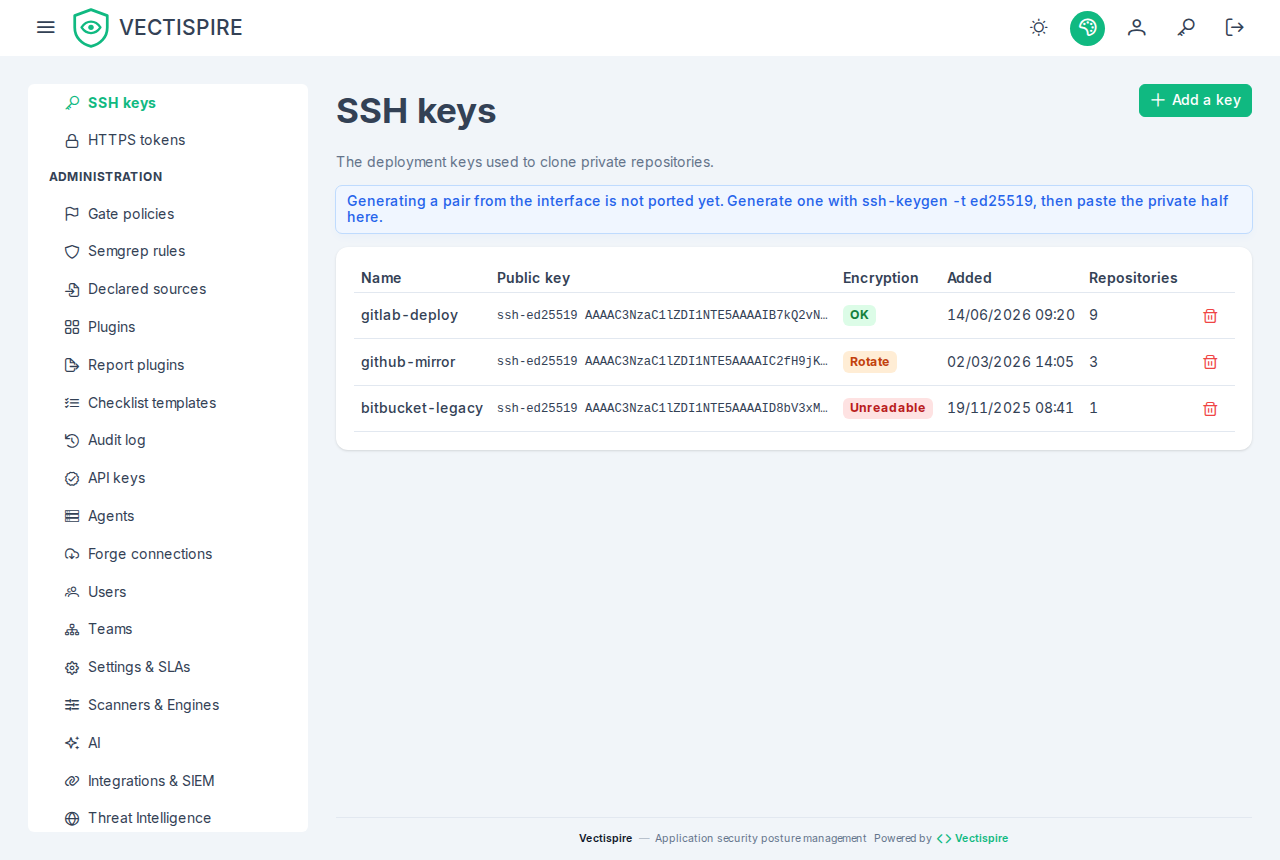This screenshot has height=860, width=1280.
Task: Click the Settings & SLAs gear icon
Action: [x=72, y=667]
